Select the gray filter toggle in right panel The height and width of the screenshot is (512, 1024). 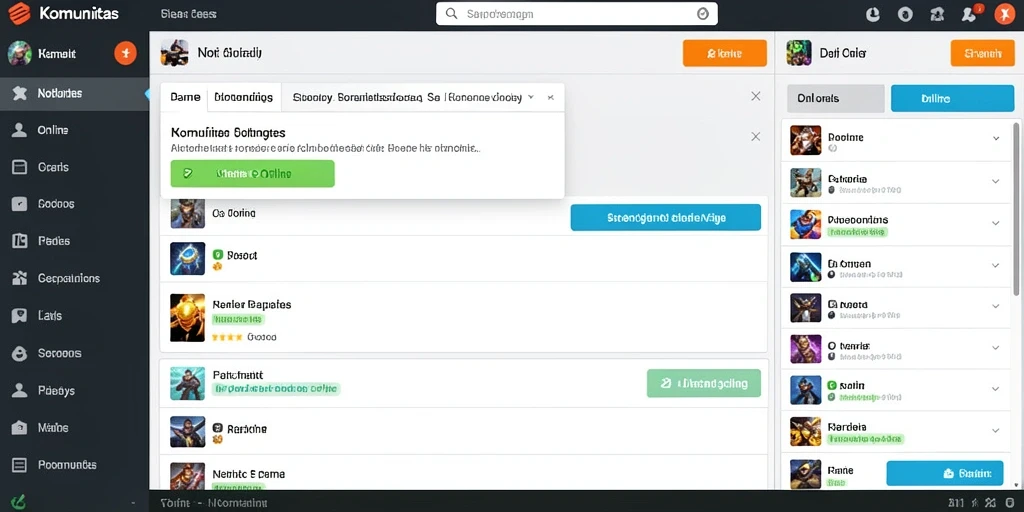(x=836, y=99)
